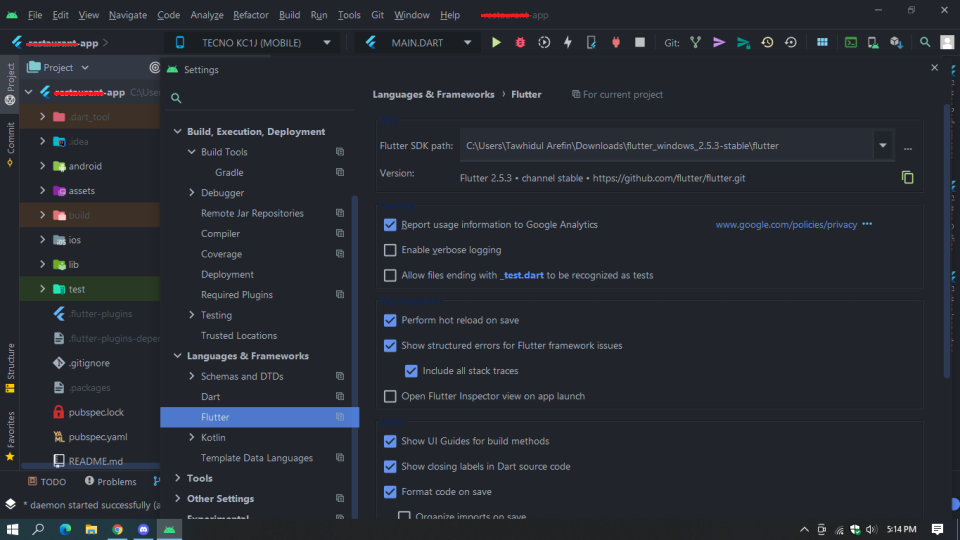960x540 pixels.
Task: Expand the android folder in the Project tree
Action: pos(42,166)
